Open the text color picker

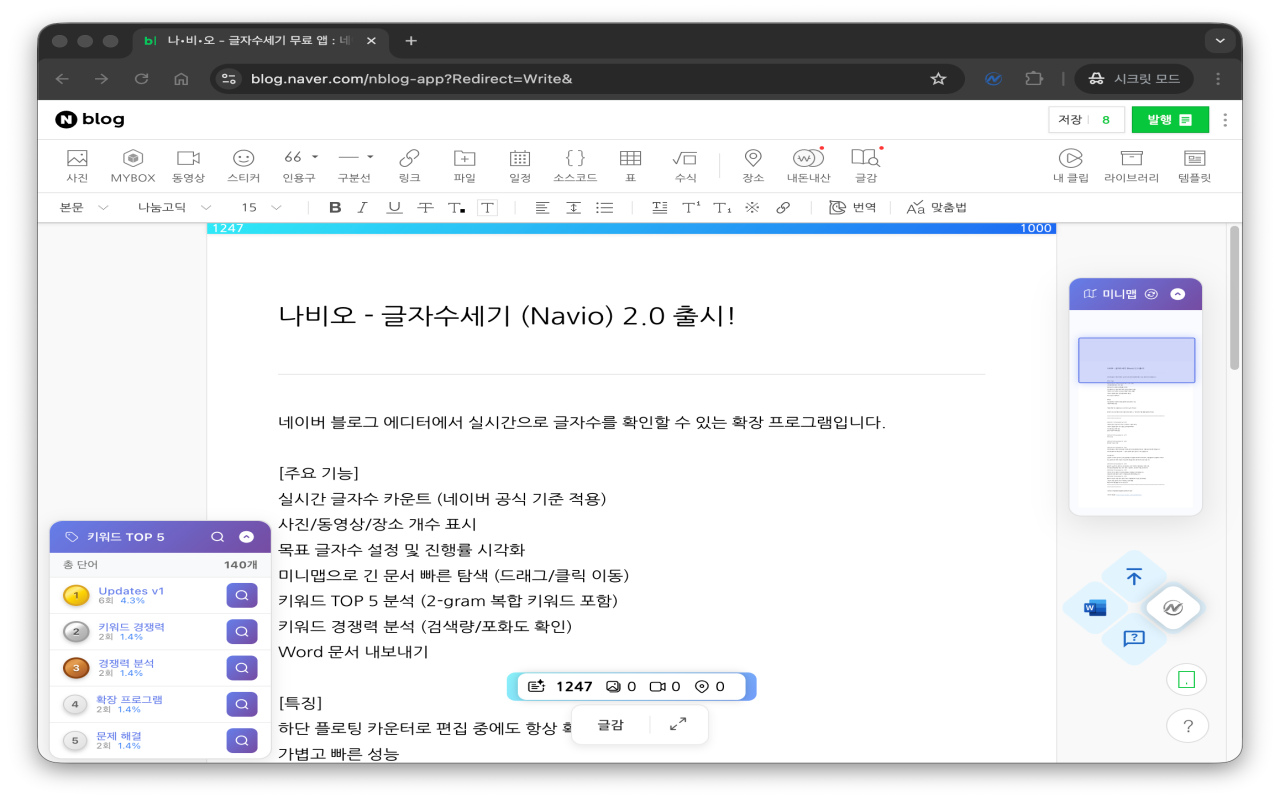point(456,207)
